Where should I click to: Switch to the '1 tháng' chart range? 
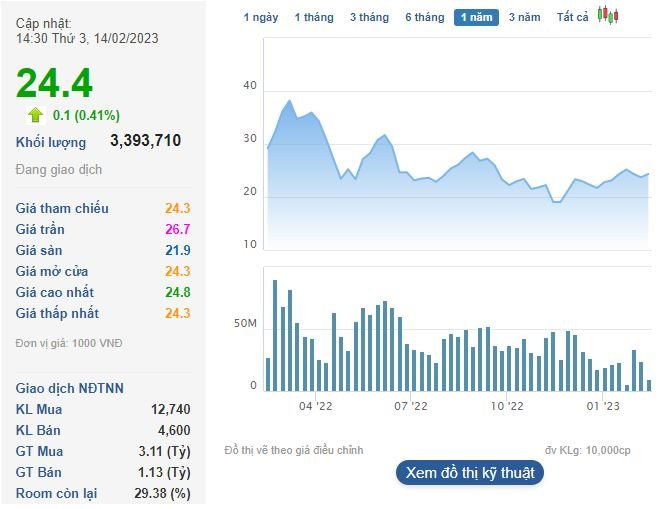coord(313,17)
